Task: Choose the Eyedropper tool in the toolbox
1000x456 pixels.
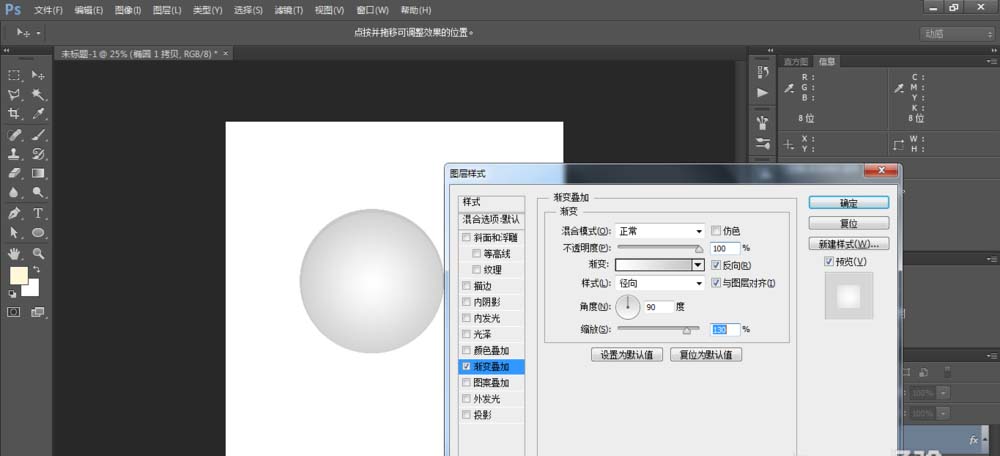Action: pos(38,114)
